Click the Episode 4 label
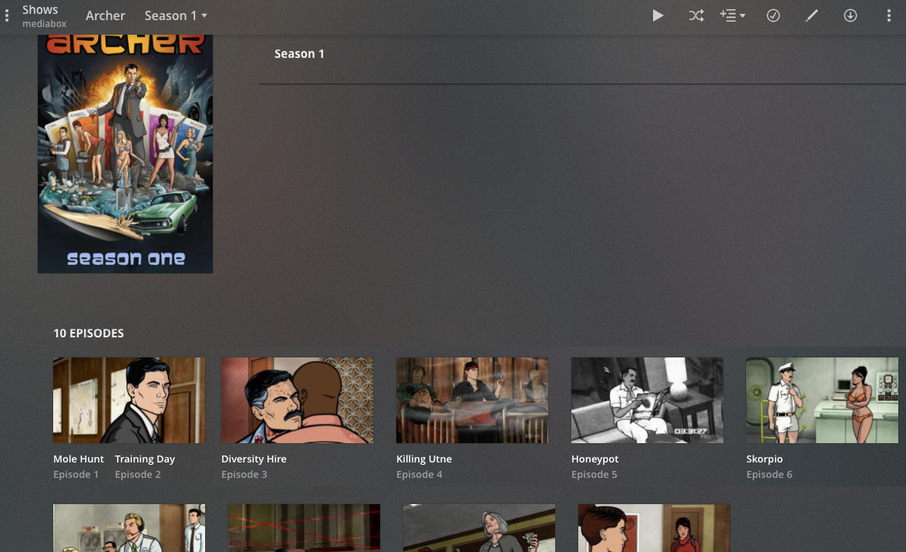This screenshot has height=552, width=906. (419, 475)
